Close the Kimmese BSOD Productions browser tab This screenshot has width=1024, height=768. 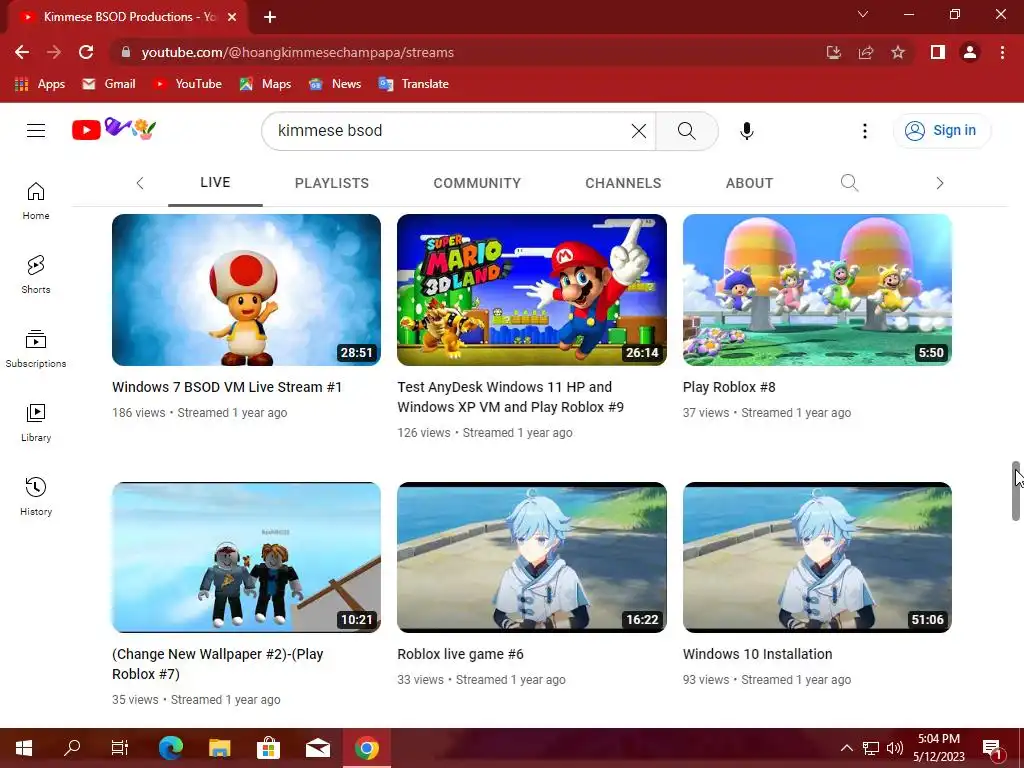click(x=232, y=17)
